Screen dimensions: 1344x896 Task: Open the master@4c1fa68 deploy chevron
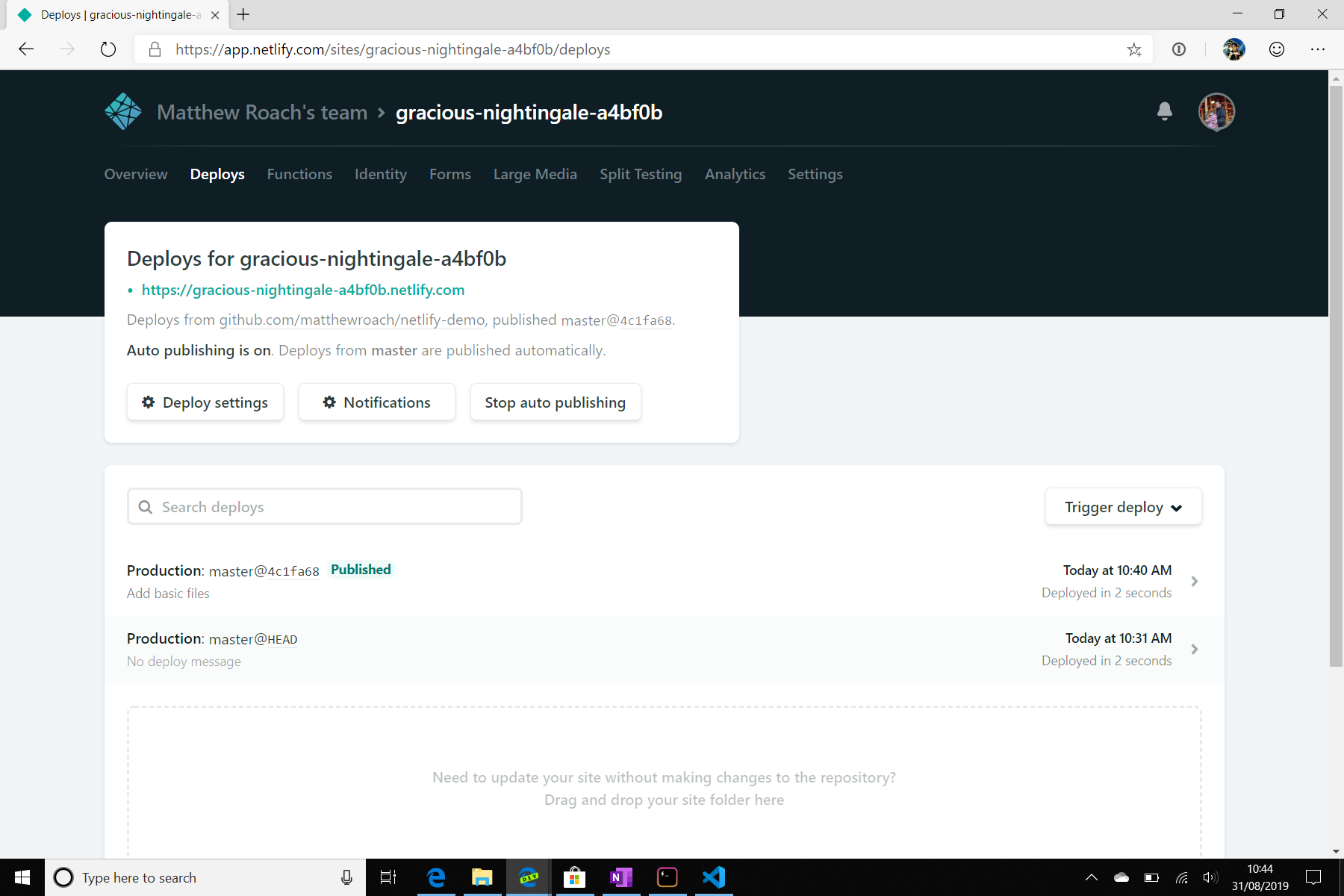(x=1195, y=581)
